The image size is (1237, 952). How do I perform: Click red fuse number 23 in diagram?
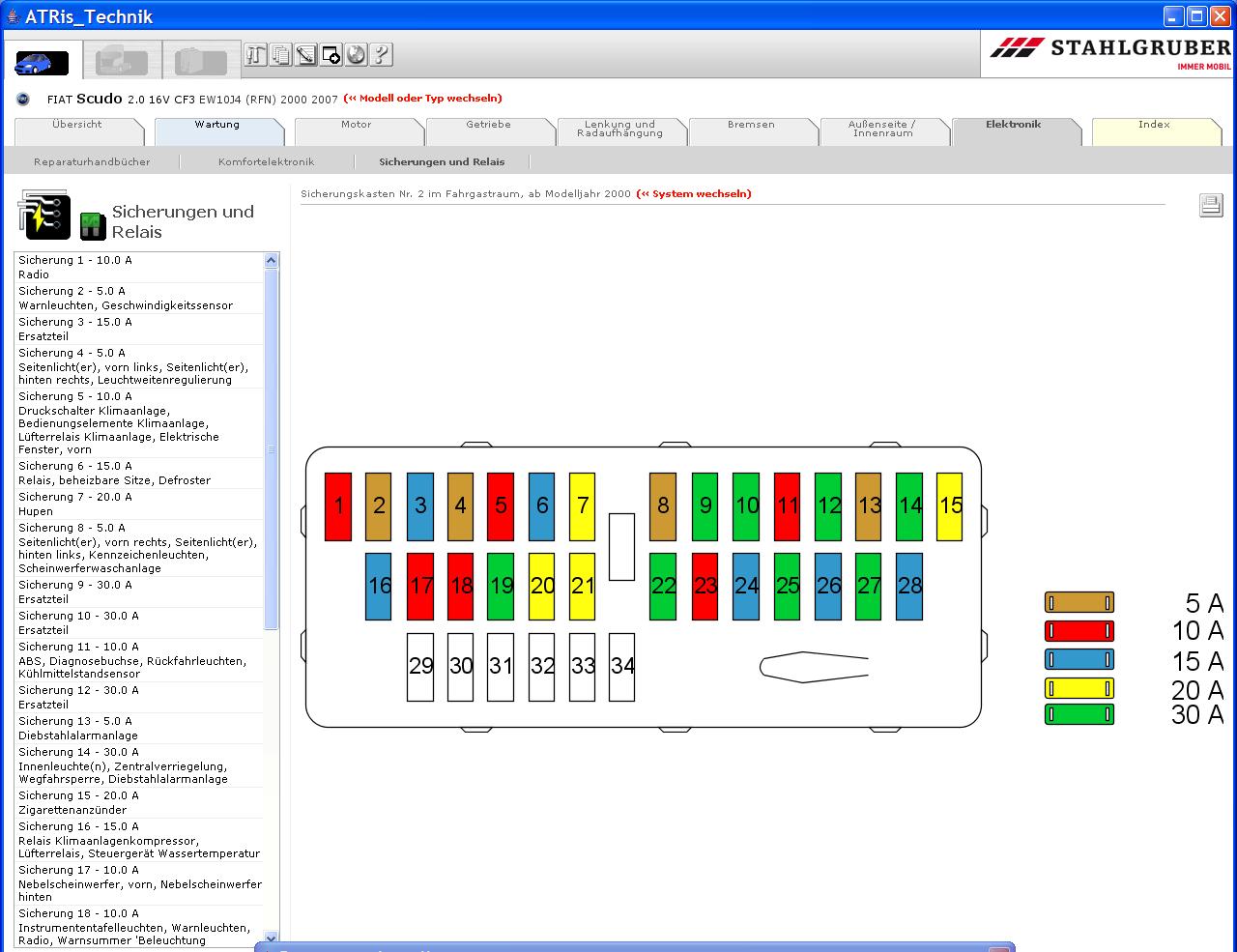705,586
